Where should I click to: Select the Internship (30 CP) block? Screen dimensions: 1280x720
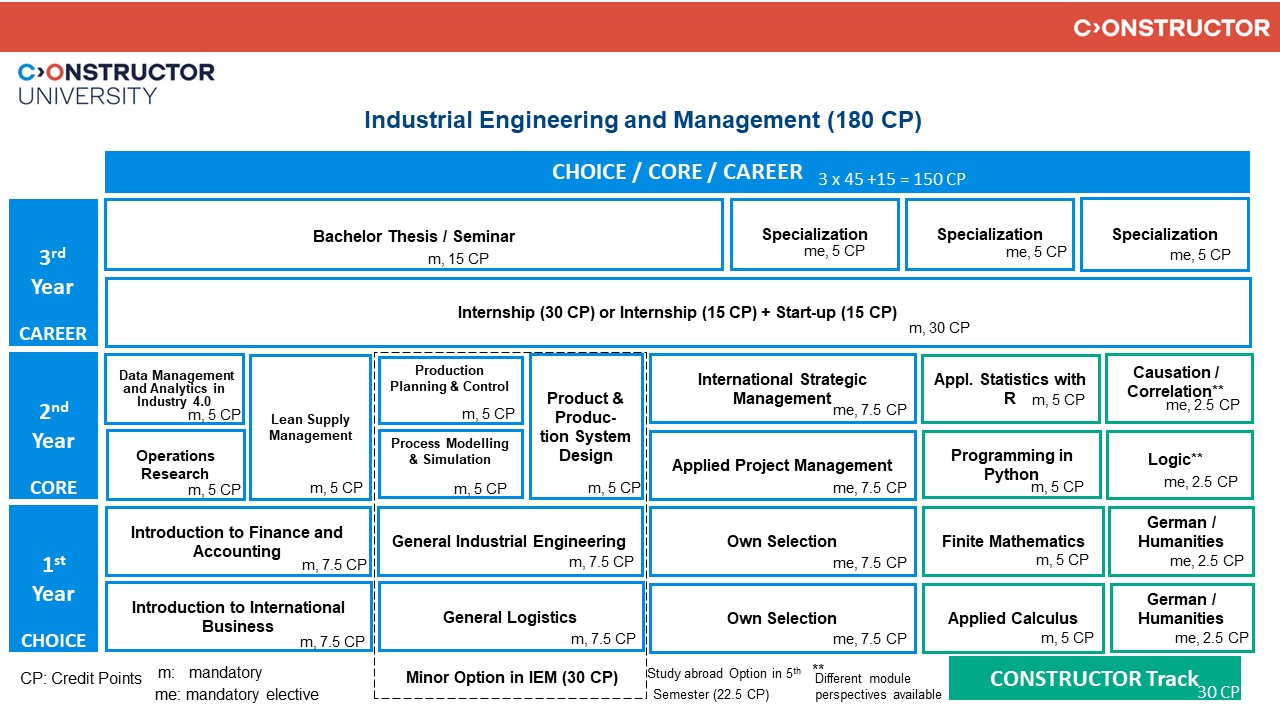tap(678, 312)
